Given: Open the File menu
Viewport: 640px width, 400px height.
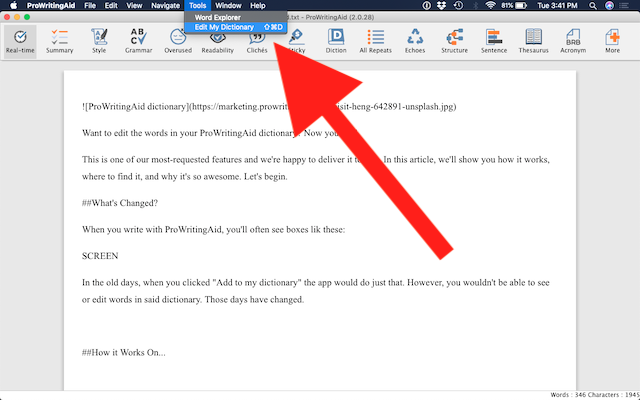Looking at the screenshot, I should (x=90, y=6).
